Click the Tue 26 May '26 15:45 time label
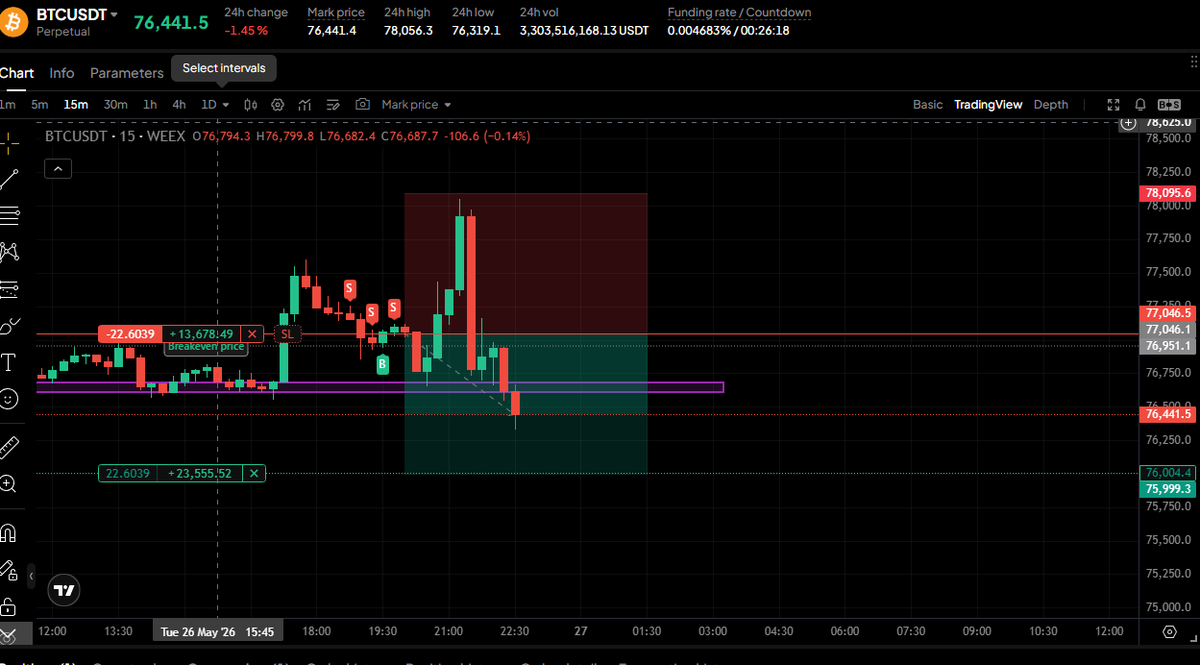Screen dimensions: 1200x665 click(219, 632)
